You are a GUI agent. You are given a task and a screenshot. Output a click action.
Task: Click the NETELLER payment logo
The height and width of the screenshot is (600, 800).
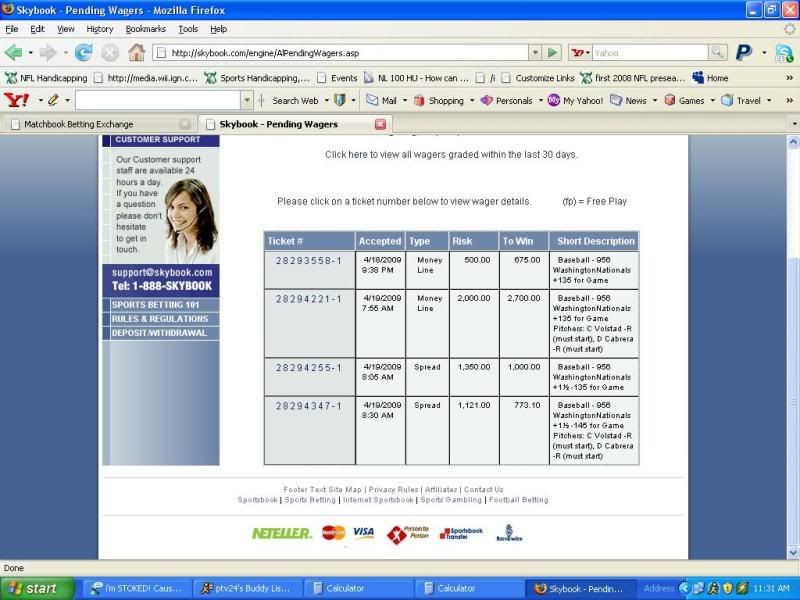click(281, 534)
